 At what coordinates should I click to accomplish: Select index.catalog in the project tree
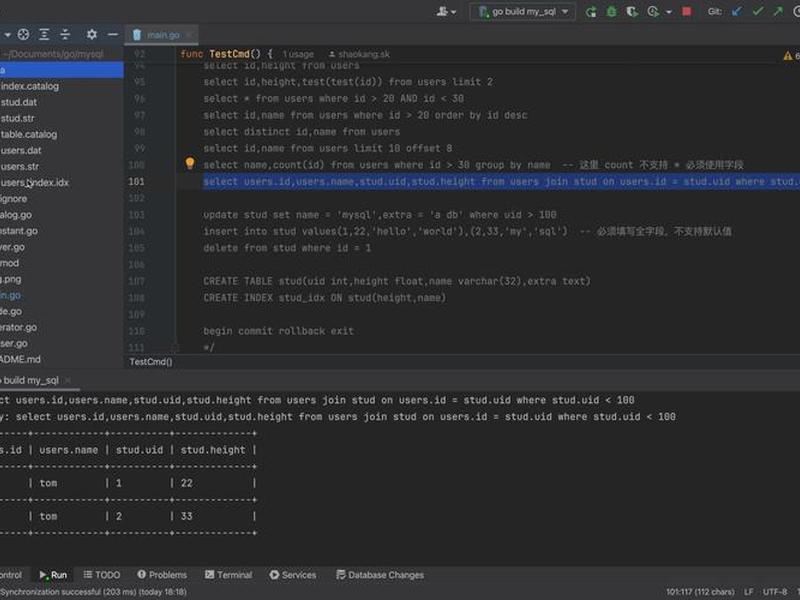tap(30, 86)
